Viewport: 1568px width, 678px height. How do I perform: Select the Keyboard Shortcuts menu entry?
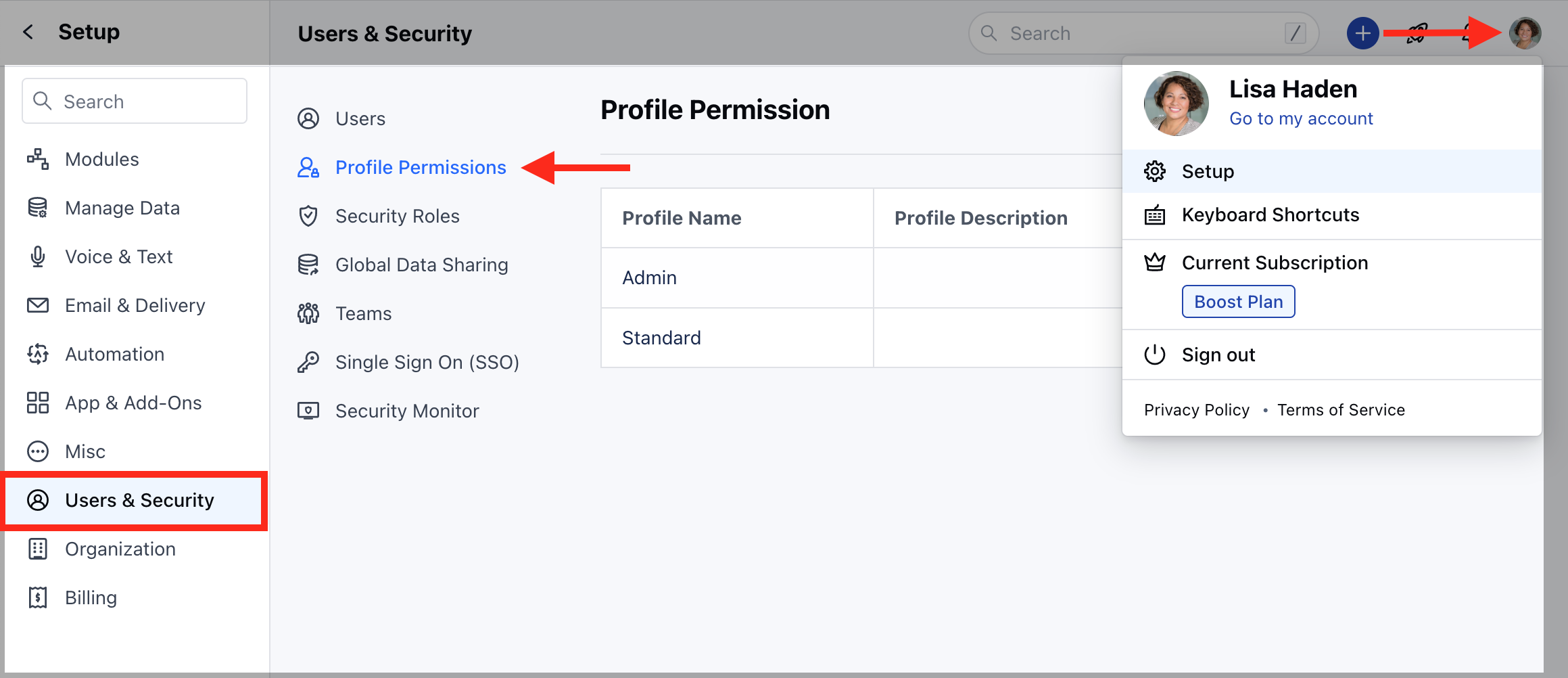1270,214
